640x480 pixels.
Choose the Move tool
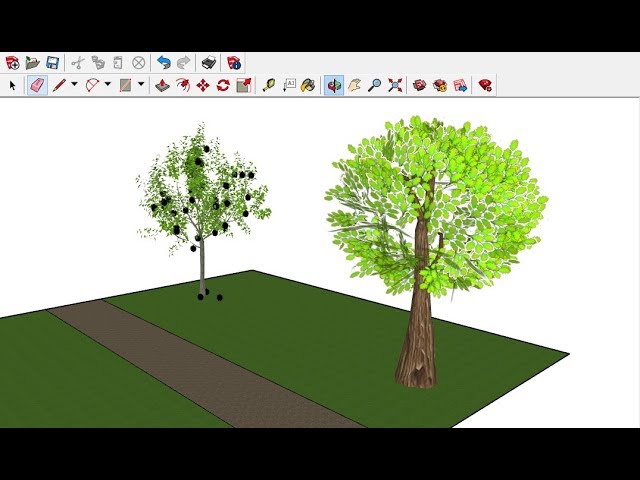pos(203,85)
